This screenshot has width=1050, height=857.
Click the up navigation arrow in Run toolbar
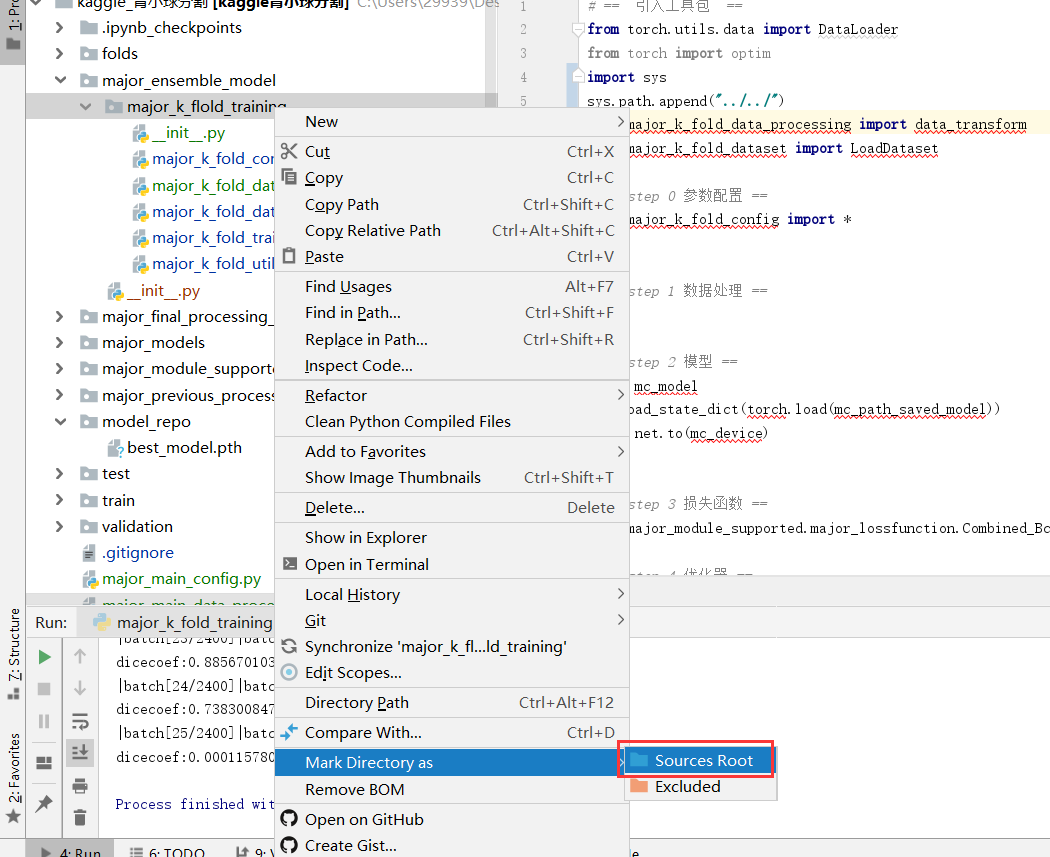coord(80,657)
